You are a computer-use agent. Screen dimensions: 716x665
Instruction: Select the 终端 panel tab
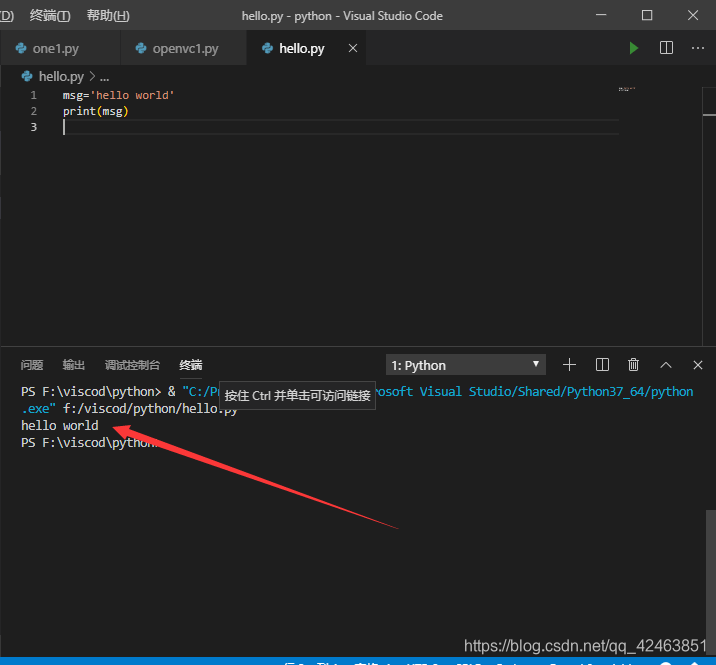(191, 365)
